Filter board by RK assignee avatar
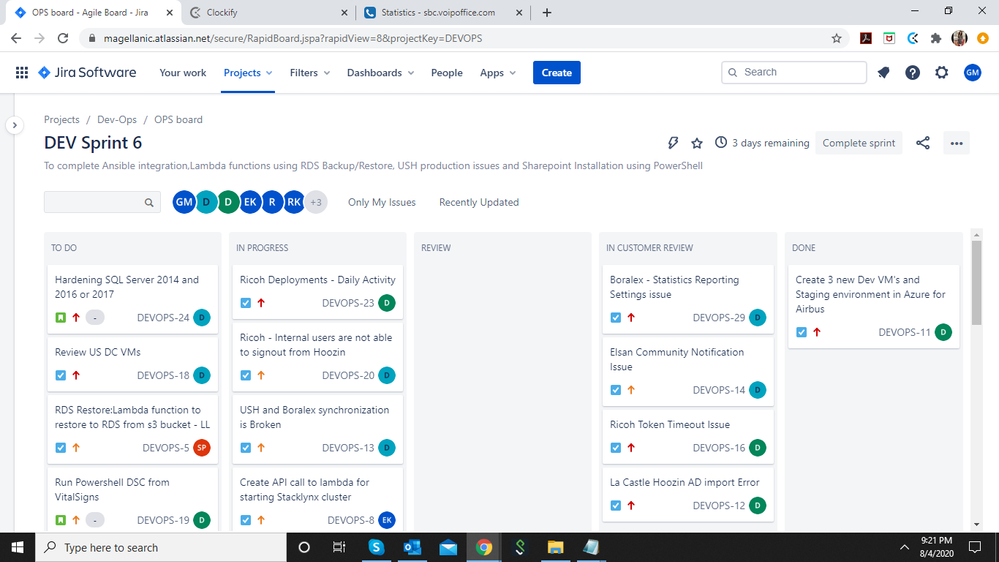The width and height of the screenshot is (999, 562). [x=294, y=202]
